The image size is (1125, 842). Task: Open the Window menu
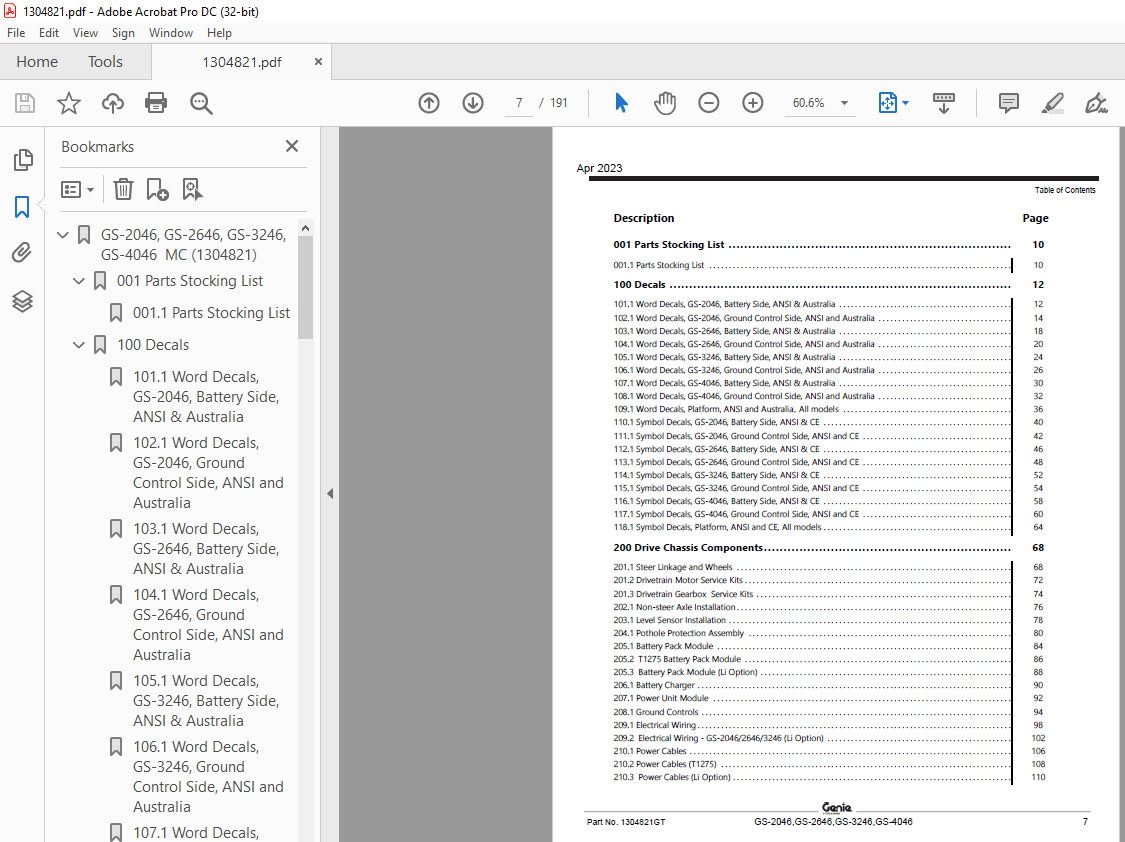171,33
